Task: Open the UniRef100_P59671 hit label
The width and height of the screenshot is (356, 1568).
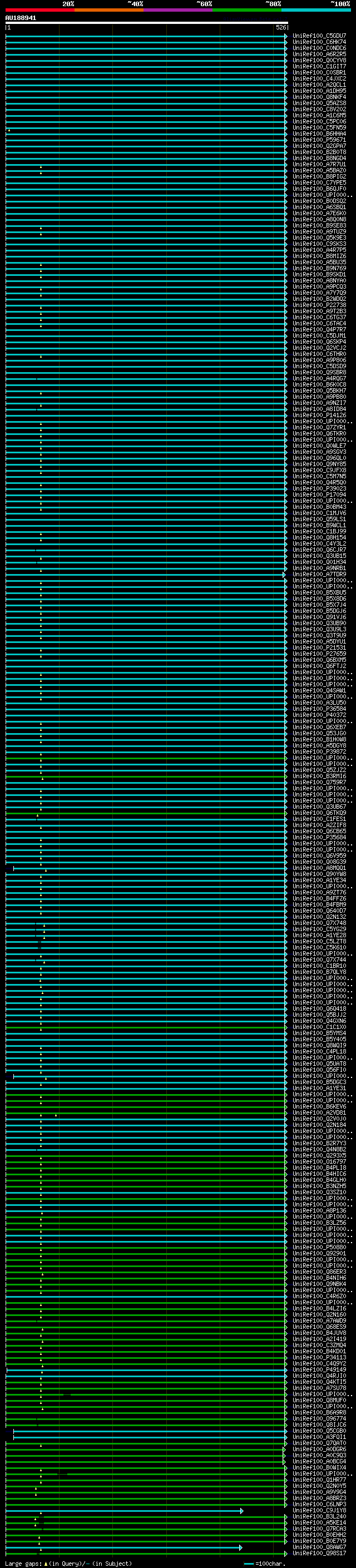Action: [x=319, y=140]
